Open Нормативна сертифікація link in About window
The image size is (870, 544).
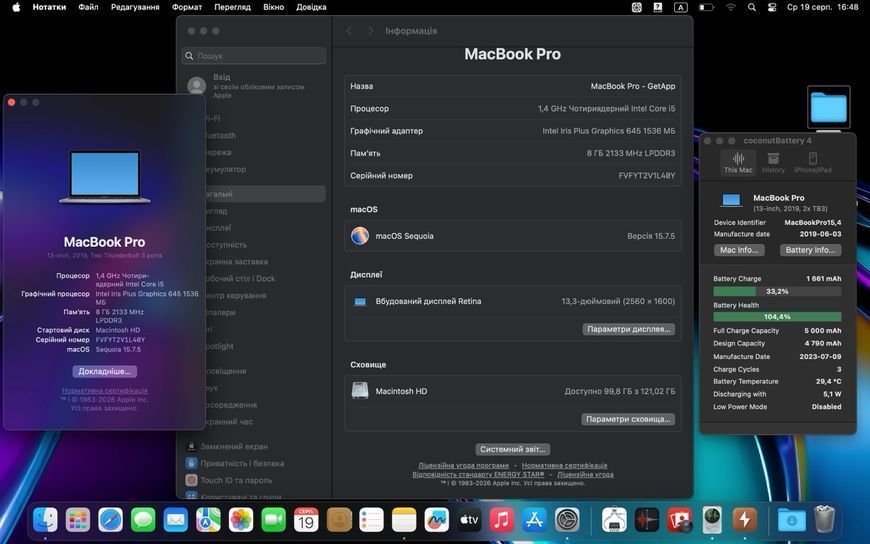pos(104,391)
